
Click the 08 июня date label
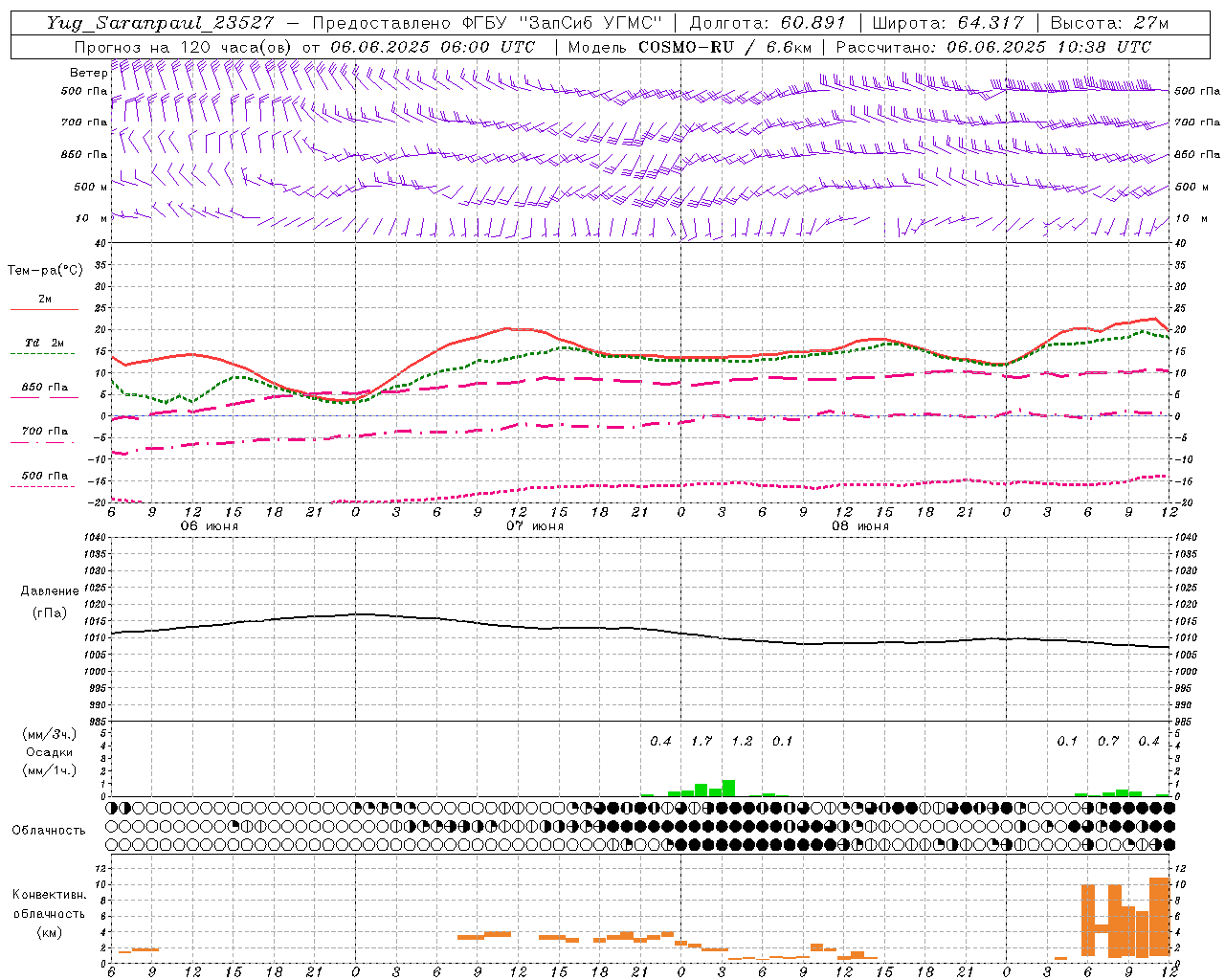[x=859, y=526]
